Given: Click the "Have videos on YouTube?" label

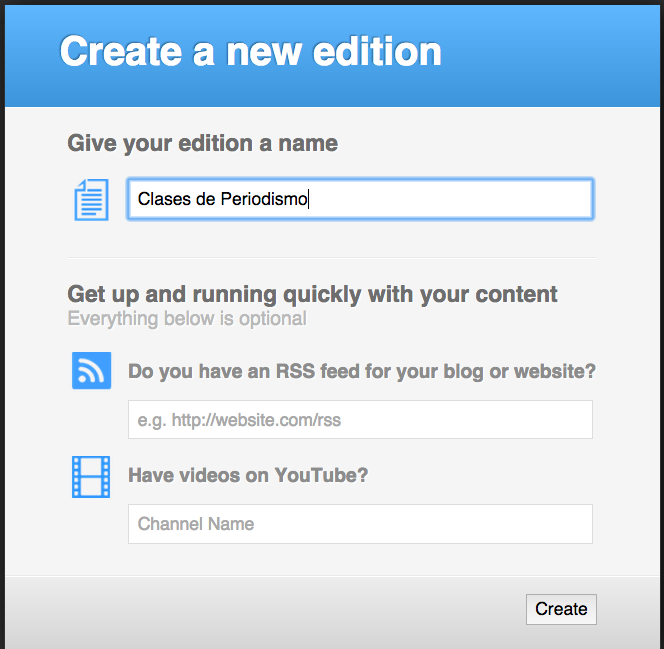Looking at the screenshot, I should [x=248, y=475].
